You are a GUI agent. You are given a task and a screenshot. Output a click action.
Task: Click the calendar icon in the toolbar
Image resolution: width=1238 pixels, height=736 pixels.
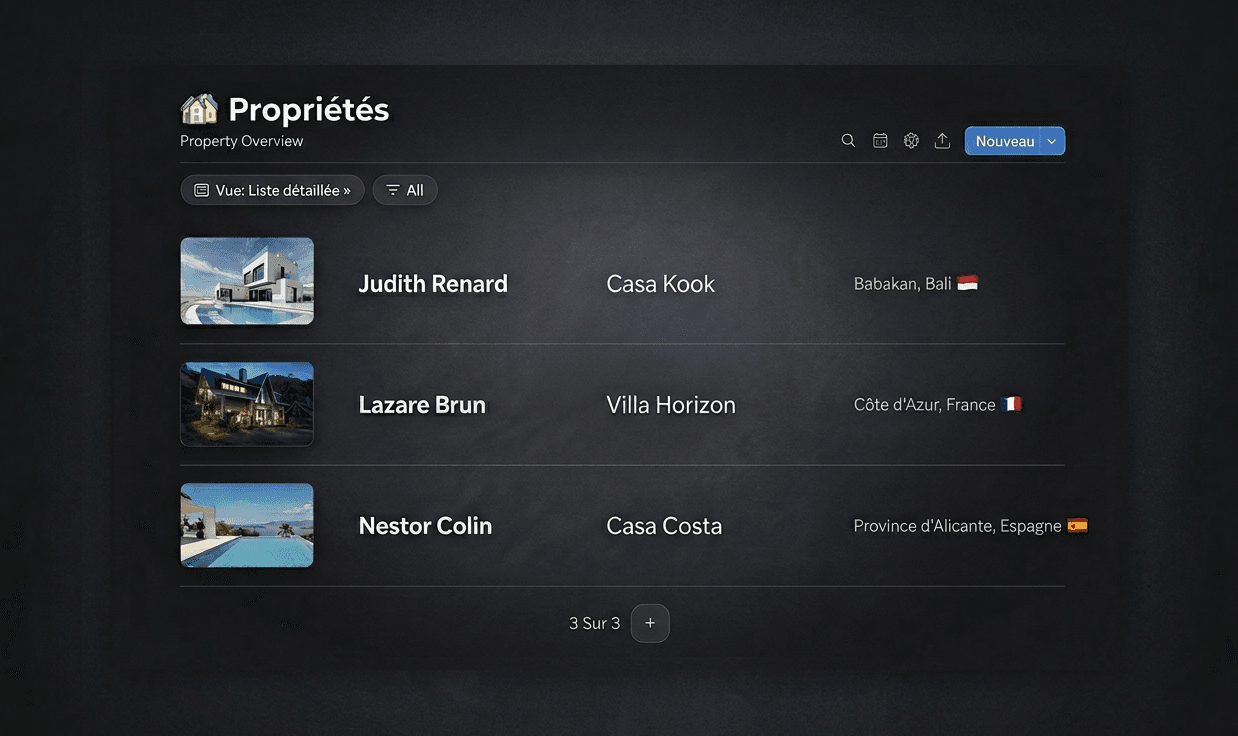(880, 141)
